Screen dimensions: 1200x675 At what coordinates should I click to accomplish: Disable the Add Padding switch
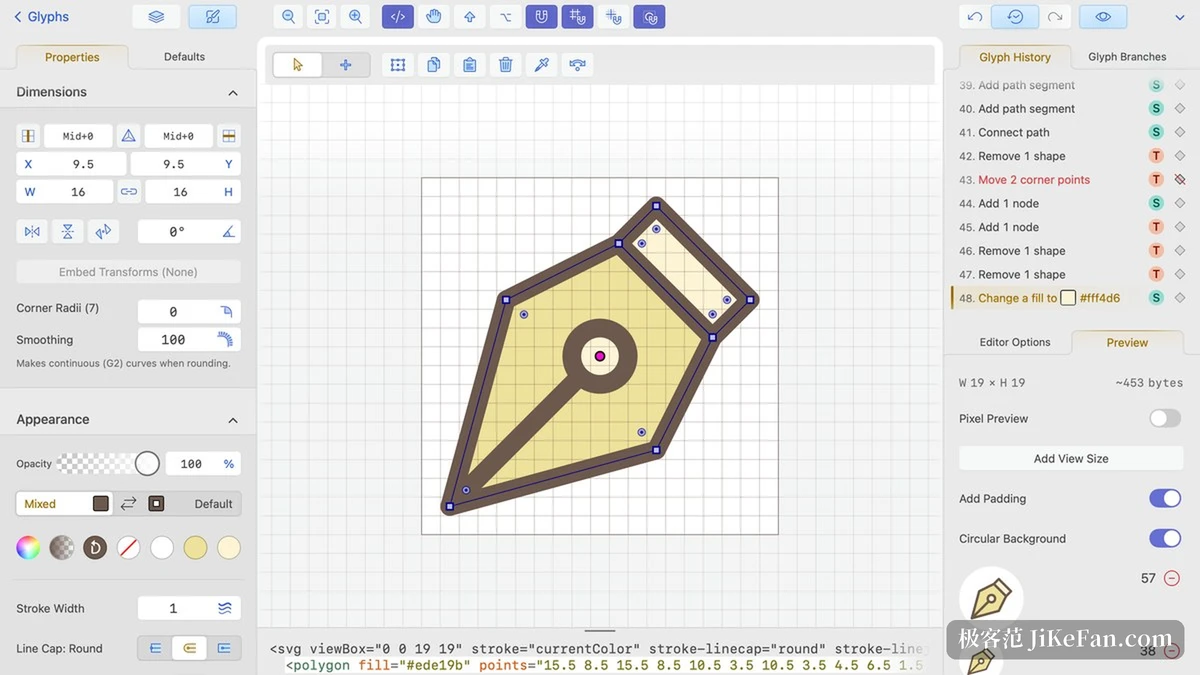pos(1165,499)
